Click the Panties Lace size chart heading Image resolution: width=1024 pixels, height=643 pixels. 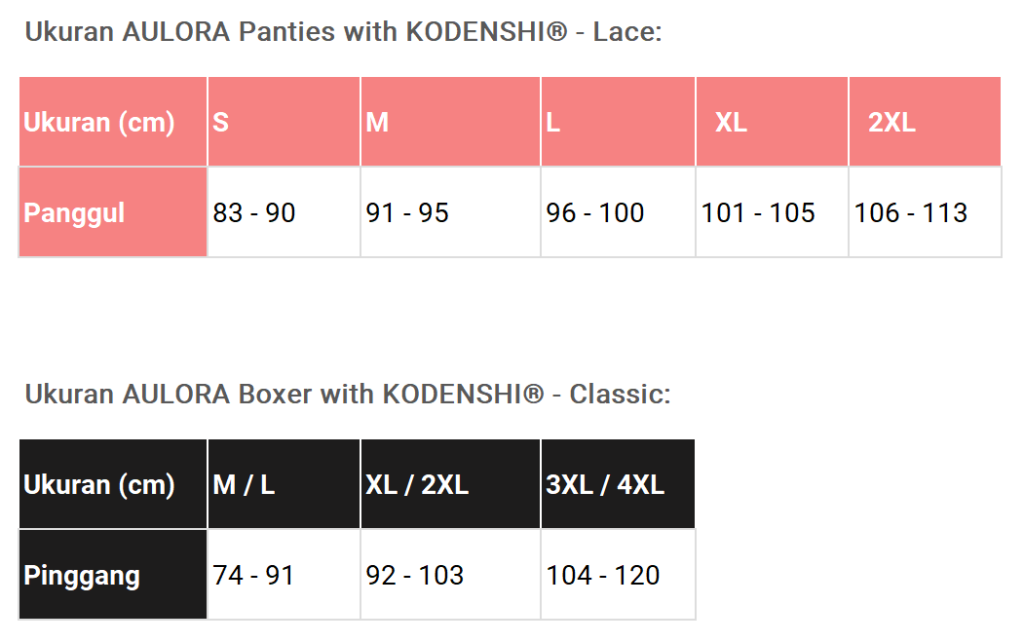pos(343,32)
